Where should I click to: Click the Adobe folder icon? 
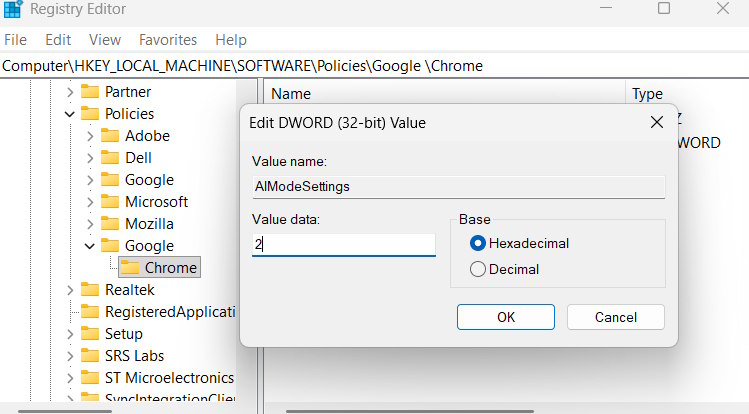[110, 136]
